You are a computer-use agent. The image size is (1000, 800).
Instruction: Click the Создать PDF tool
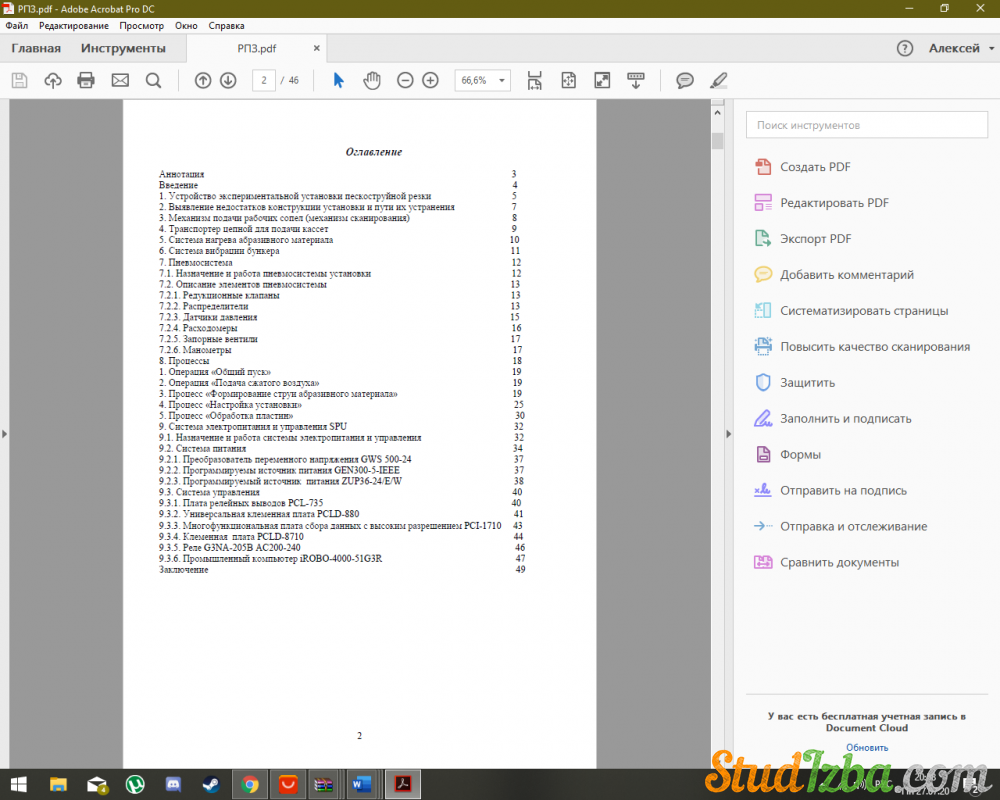pos(815,167)
